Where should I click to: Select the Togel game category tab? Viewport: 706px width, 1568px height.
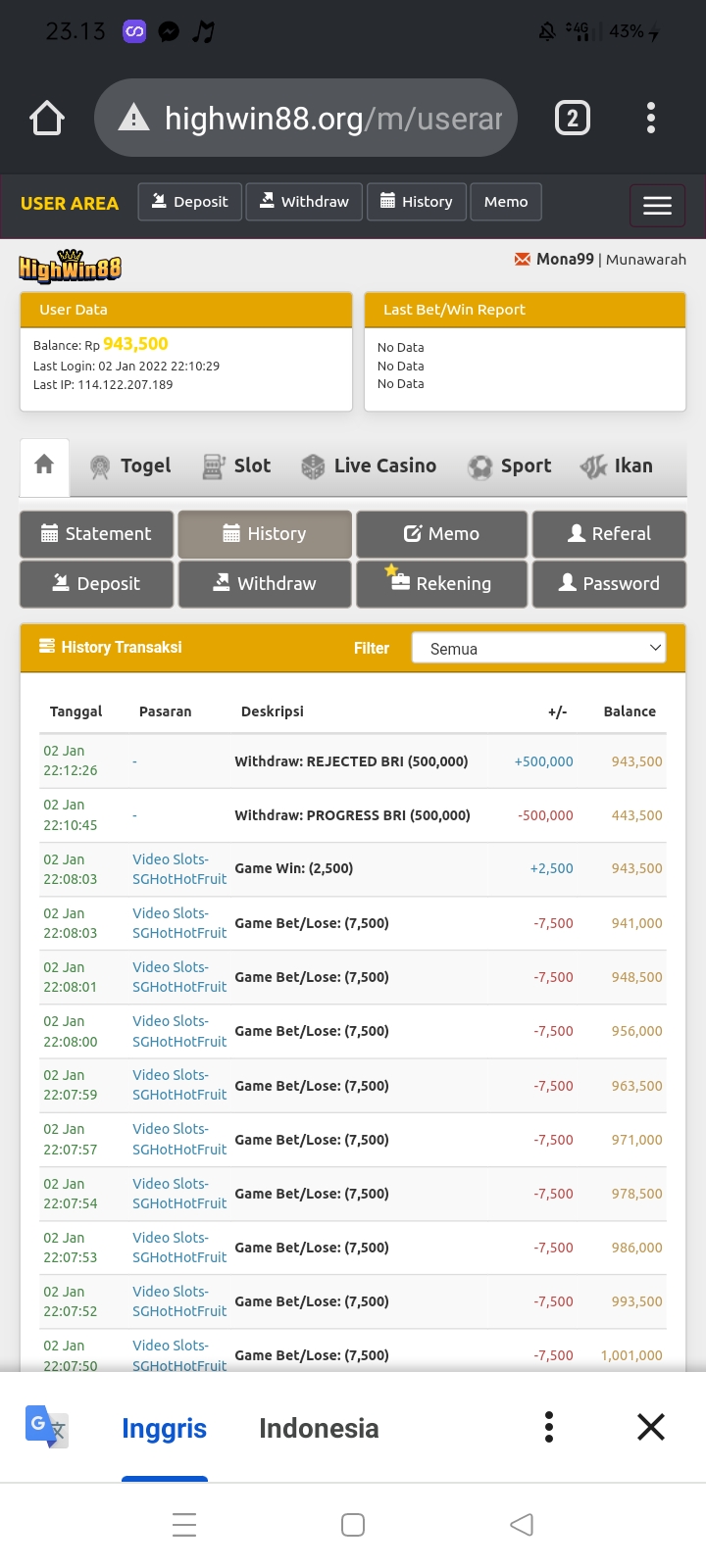(x=130, y=466)
